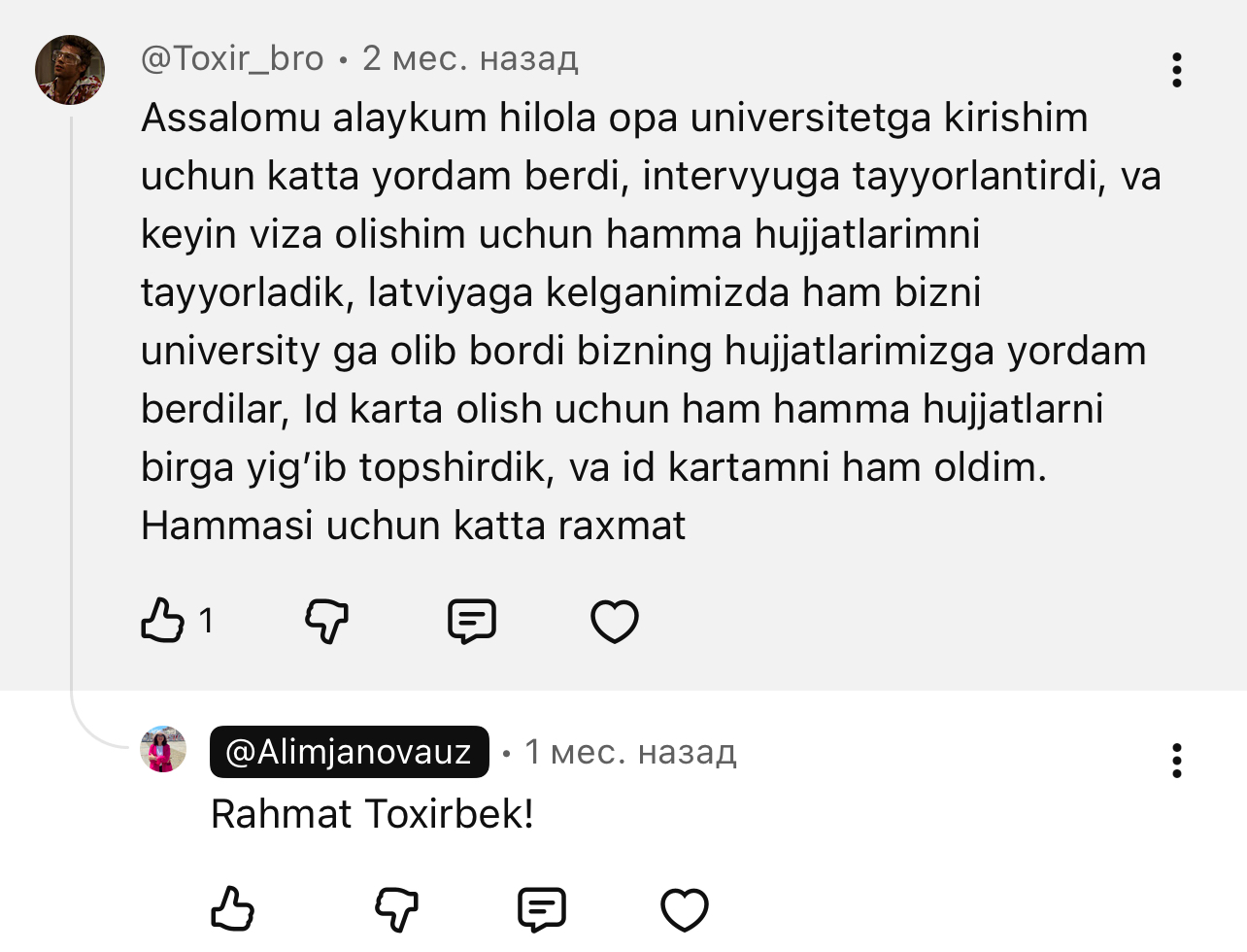
Task: Dislike Toxir_bro's comment
Action: click(x=326, y=620)
